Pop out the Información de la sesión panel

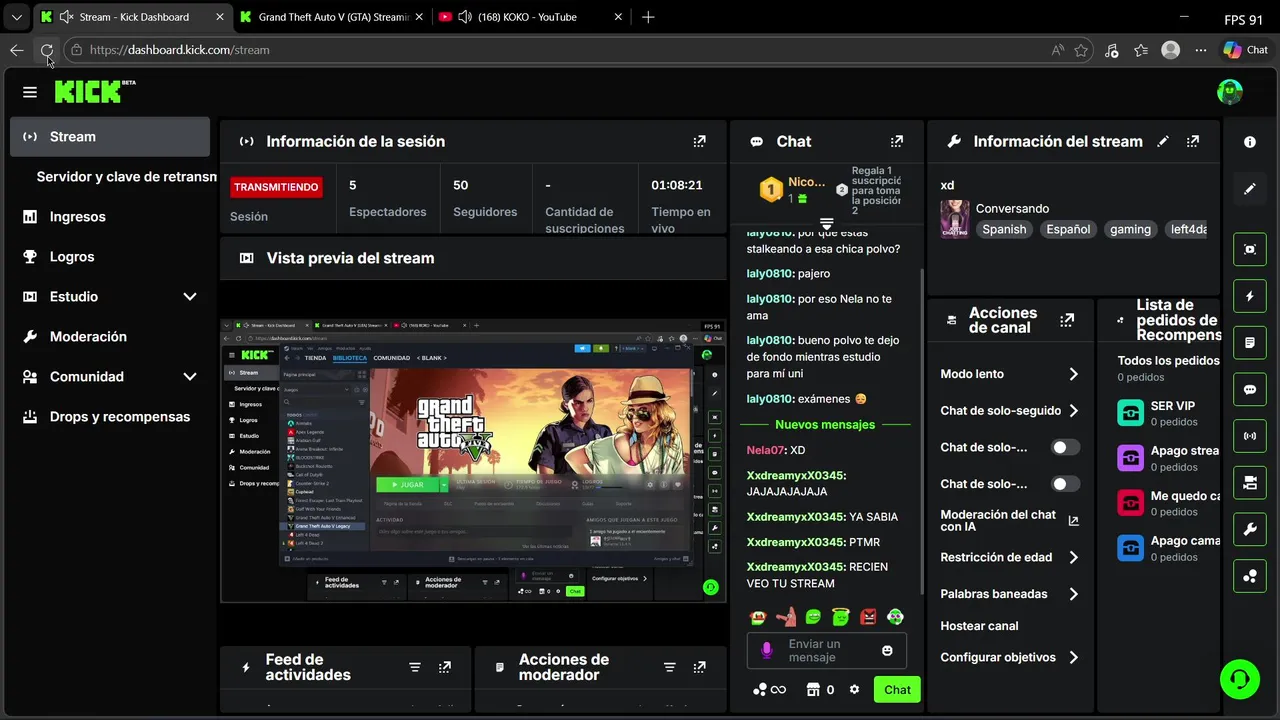pyautogui.click(x=699, y=142)
